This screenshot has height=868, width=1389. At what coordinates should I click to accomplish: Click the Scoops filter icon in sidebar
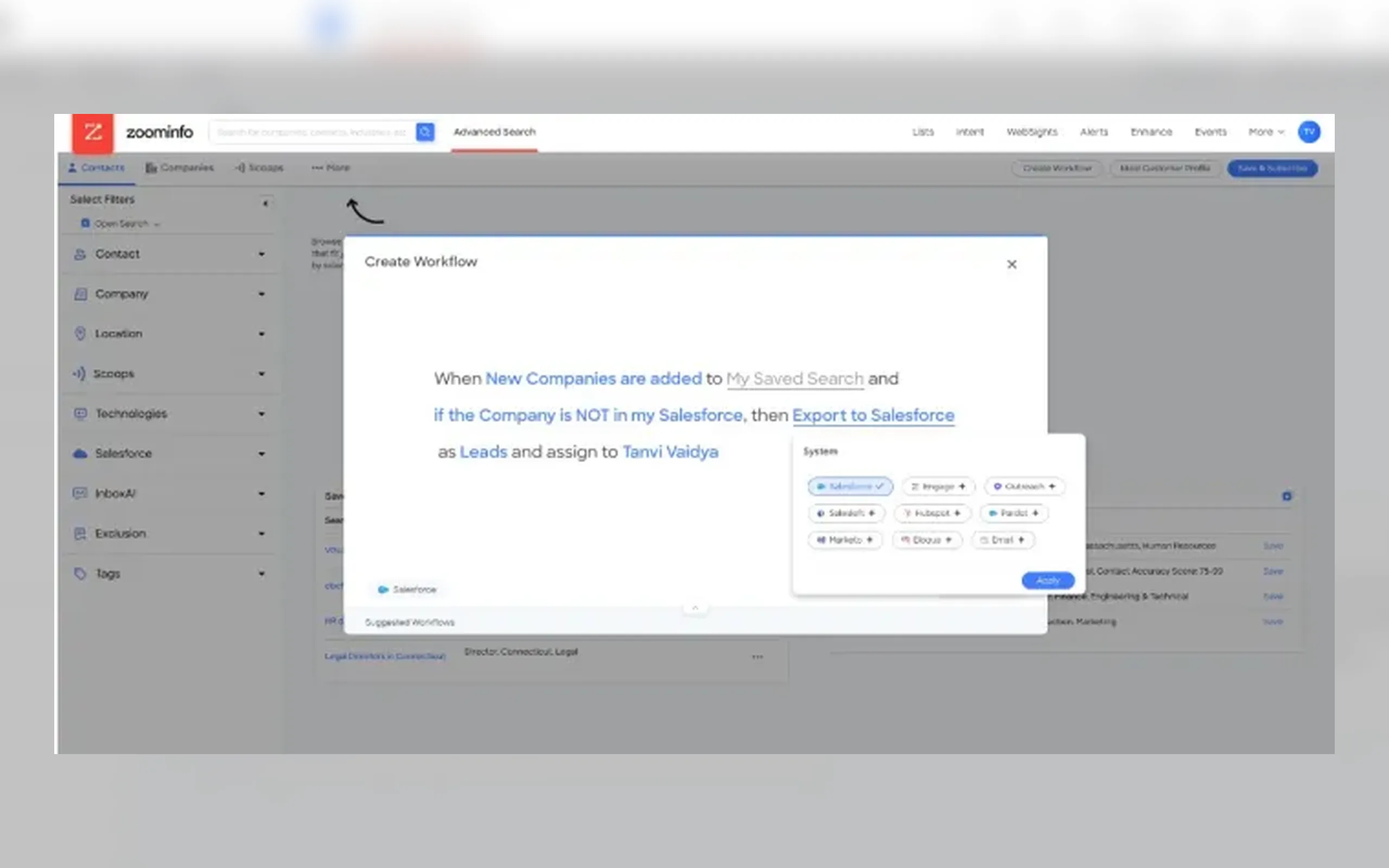[79, 374]
